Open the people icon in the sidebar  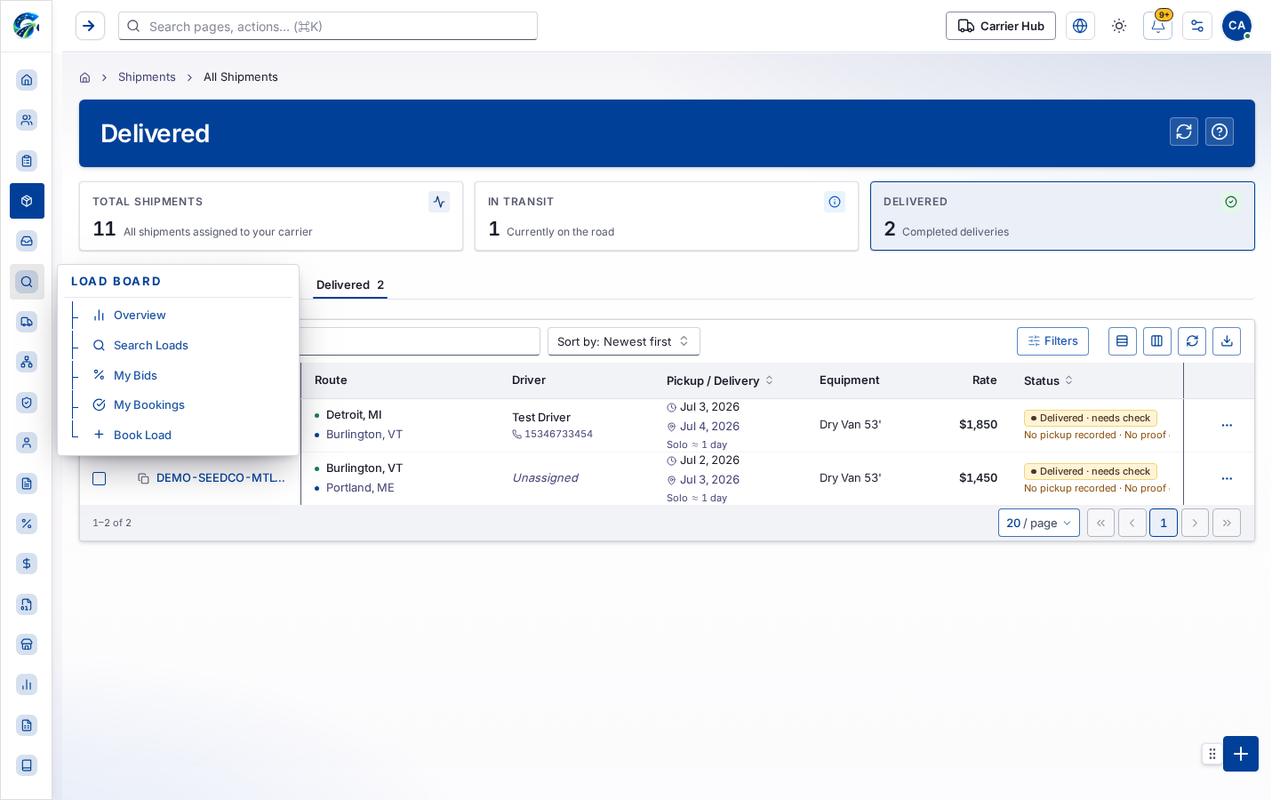[27, 120]
